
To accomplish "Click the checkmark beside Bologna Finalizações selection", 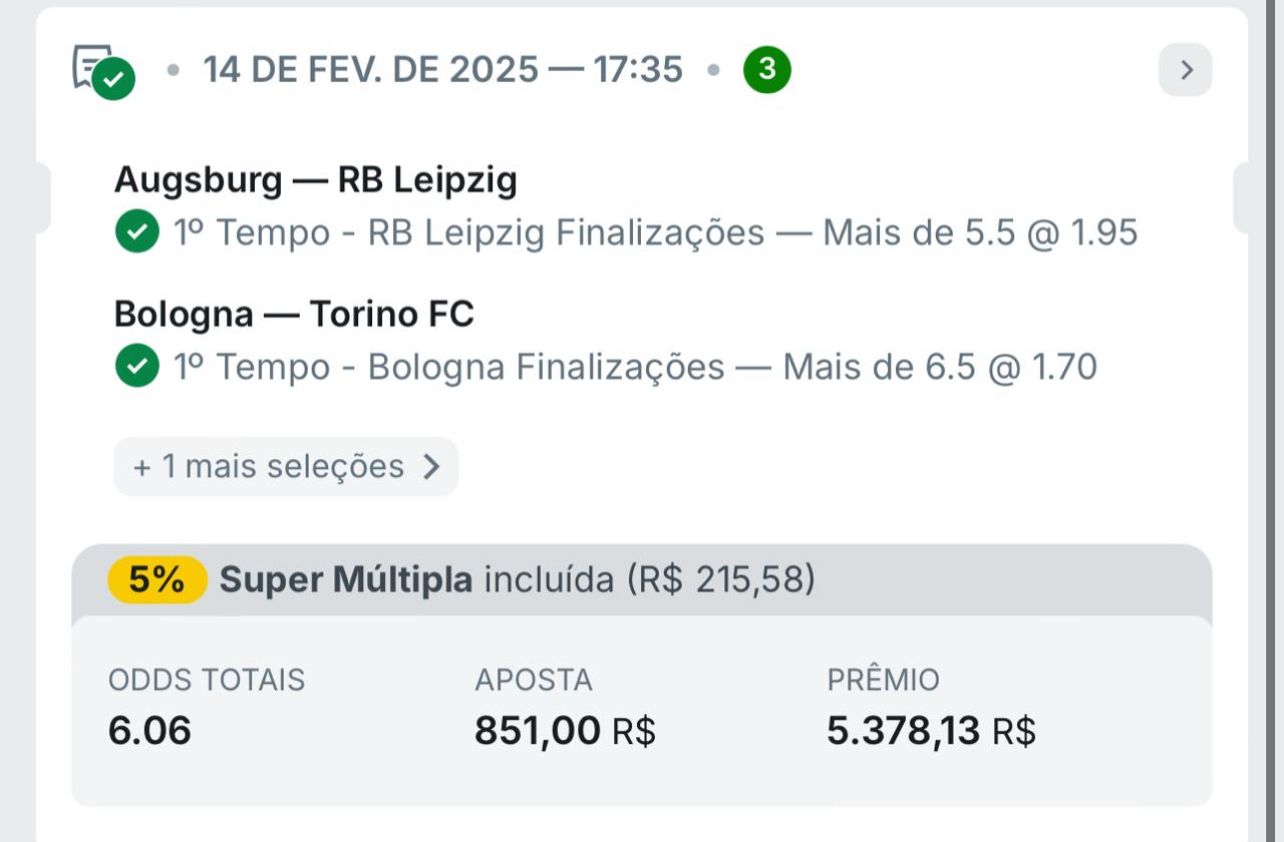I will click(137, 367).
